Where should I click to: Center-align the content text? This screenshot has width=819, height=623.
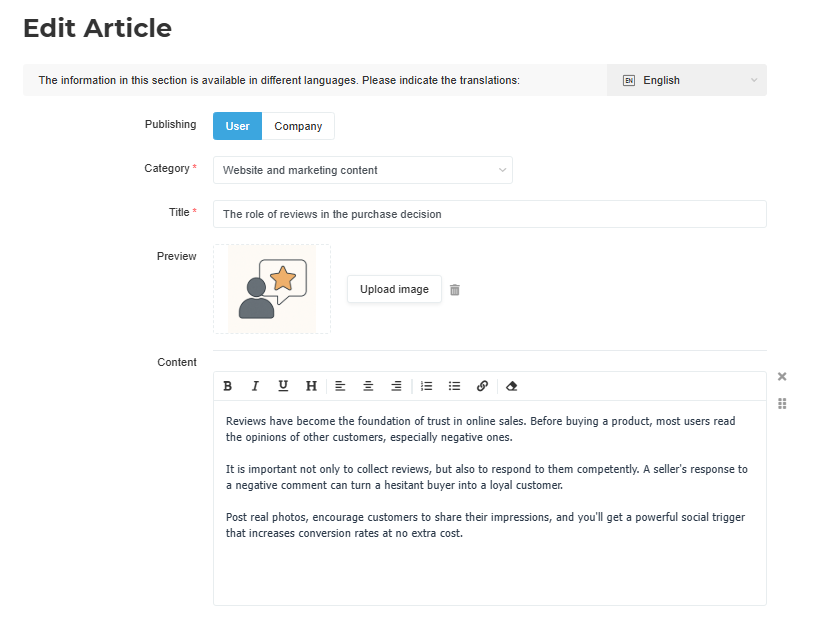368,386
